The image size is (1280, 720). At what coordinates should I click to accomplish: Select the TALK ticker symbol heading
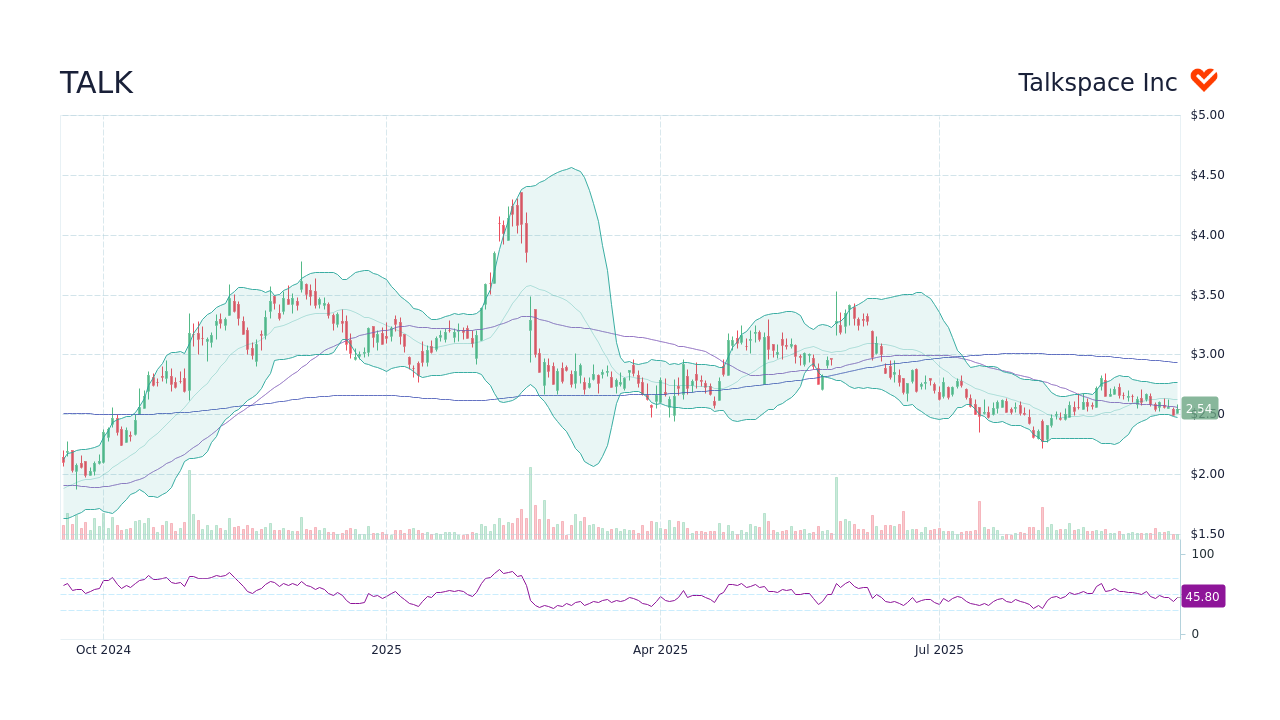pos(96,82)
